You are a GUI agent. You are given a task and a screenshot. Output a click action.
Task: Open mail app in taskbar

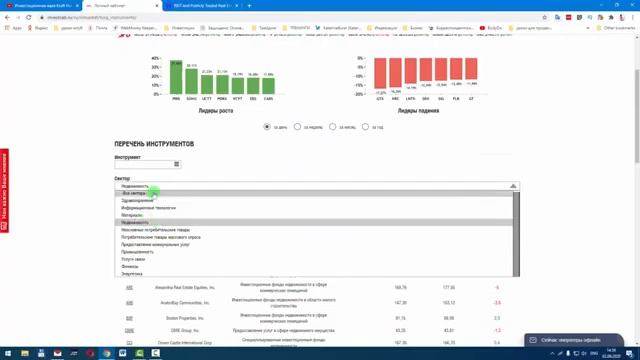click(58, 353)
